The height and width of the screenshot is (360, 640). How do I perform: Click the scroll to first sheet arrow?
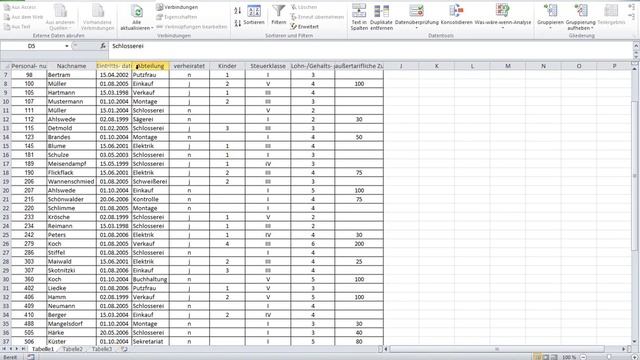(4, 349)
